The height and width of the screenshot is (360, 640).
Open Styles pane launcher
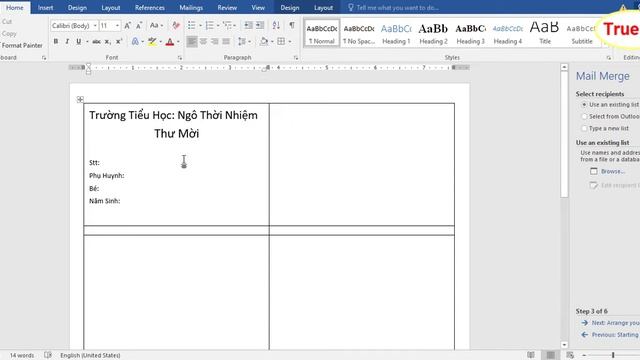609,58
